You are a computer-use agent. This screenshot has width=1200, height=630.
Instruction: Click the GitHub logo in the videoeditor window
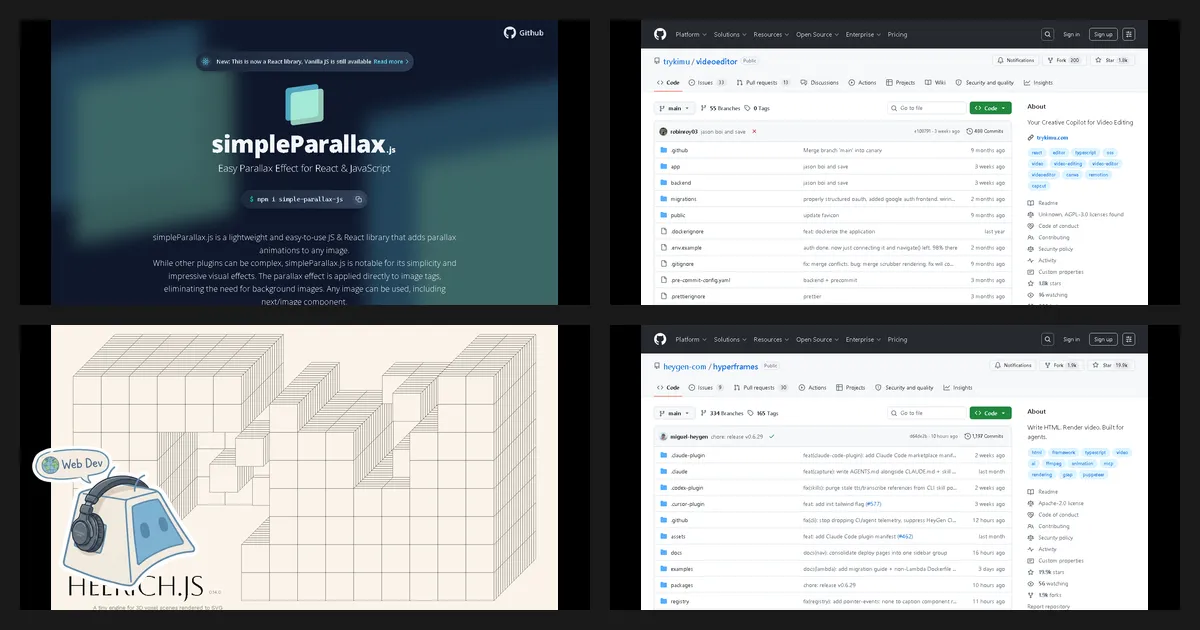(x=661, y=34)
